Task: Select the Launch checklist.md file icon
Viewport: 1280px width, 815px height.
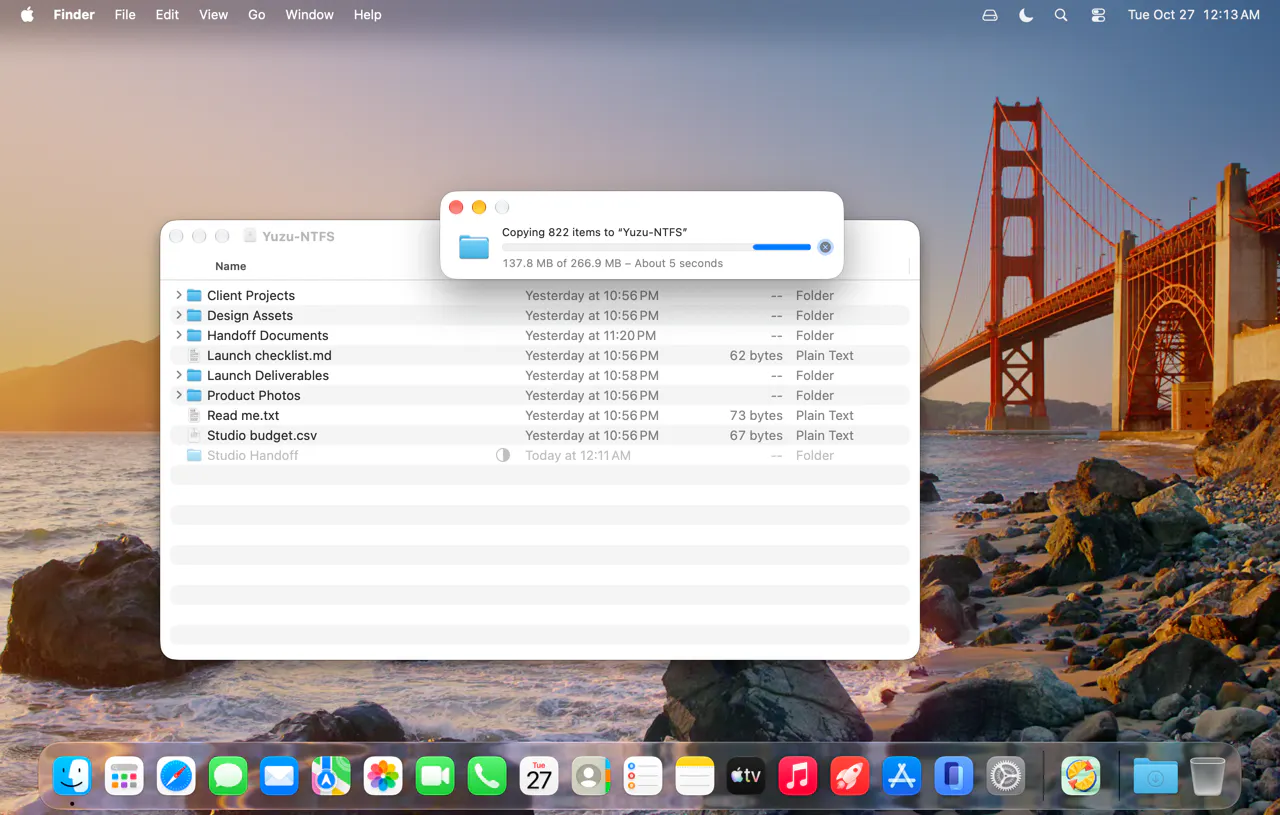Action: point(195,355)
